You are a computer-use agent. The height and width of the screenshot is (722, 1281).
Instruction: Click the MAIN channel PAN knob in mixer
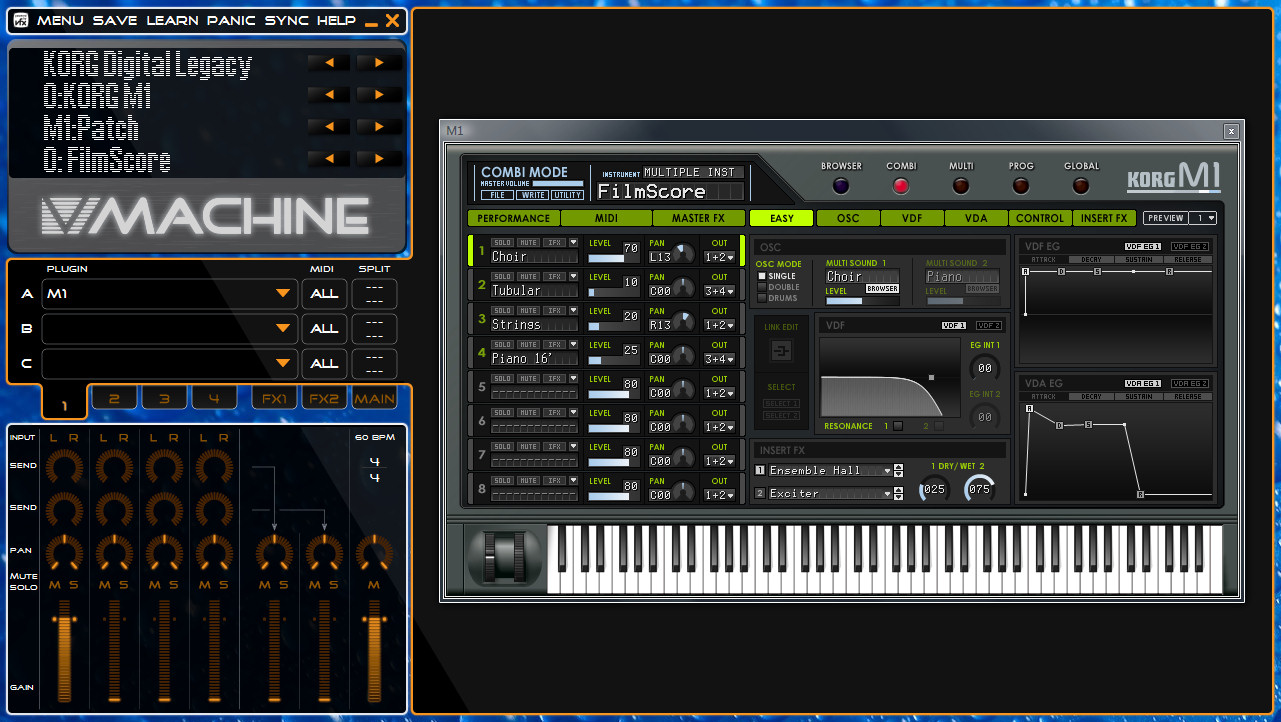(374, 552)
